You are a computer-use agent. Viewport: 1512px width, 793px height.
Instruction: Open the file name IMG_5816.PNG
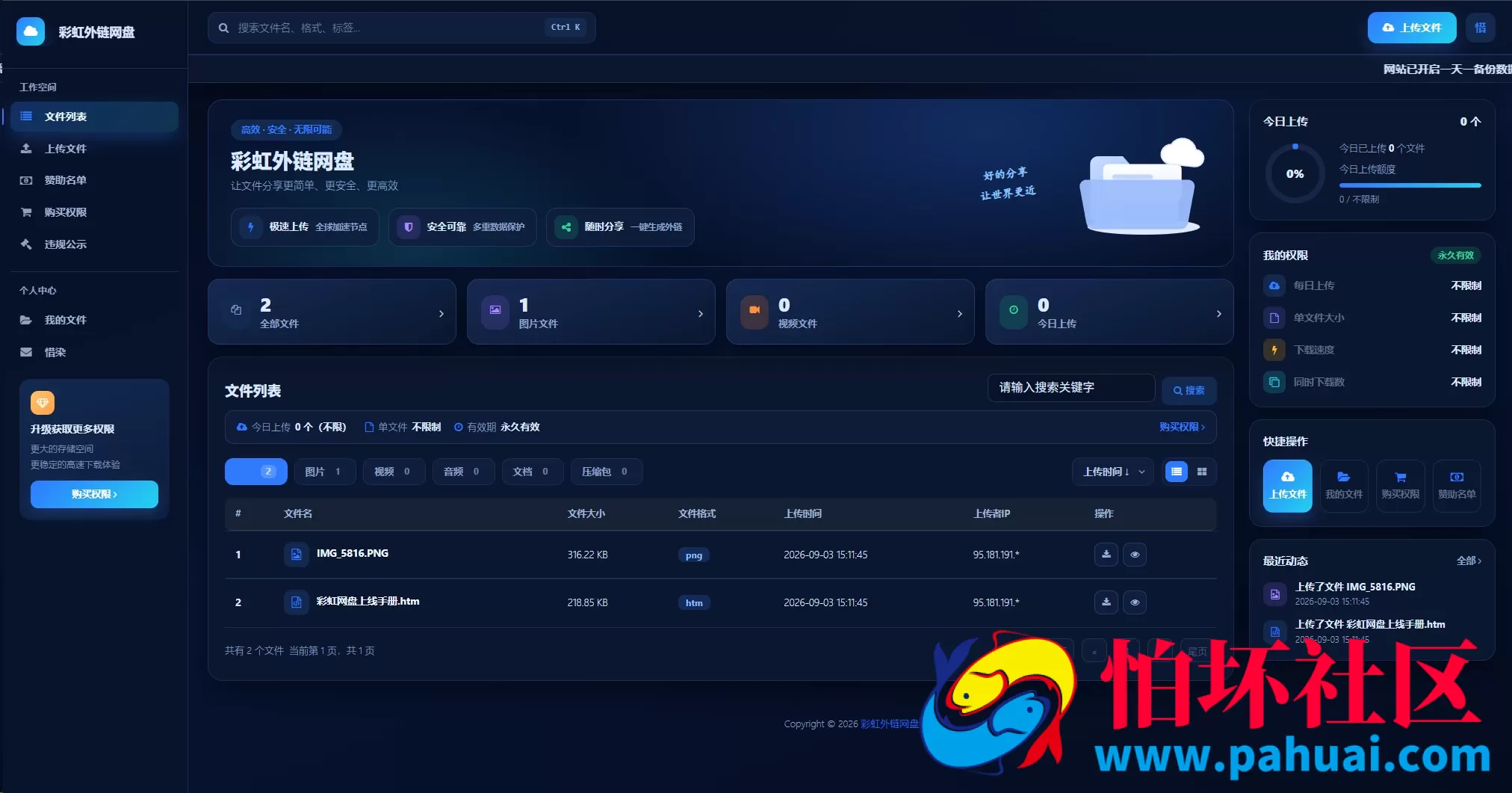[x=353, y=554]
